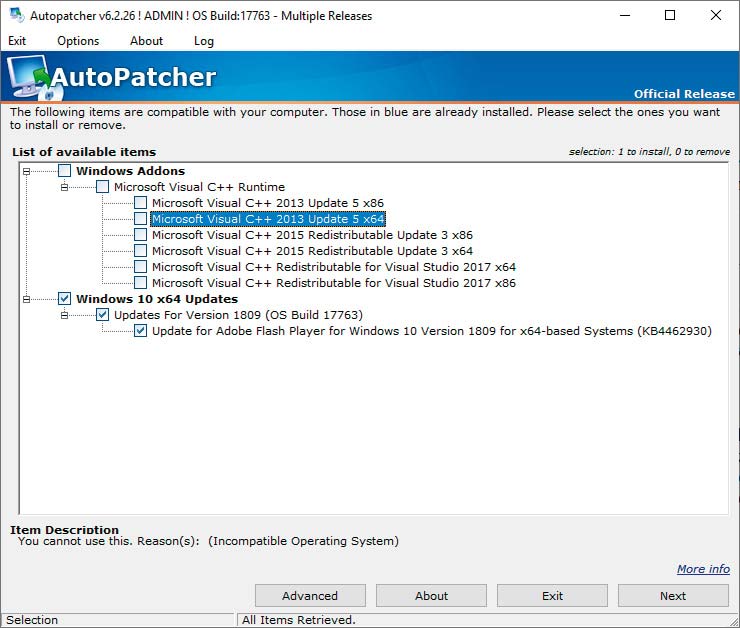
Task: Select the Windows 10 x64 Updates label
Action: 157,299
